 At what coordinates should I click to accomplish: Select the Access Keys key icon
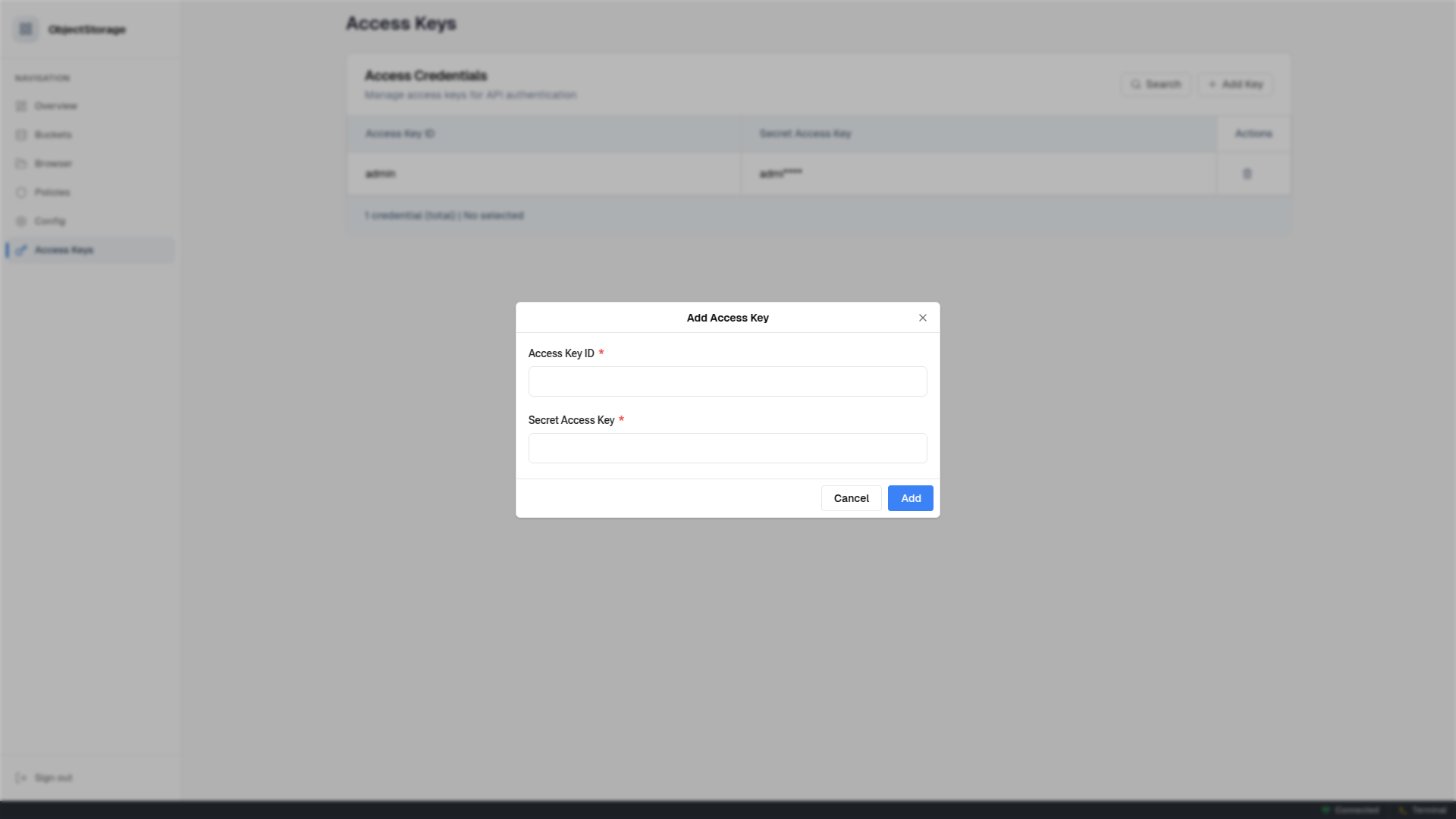pos(23,249)
